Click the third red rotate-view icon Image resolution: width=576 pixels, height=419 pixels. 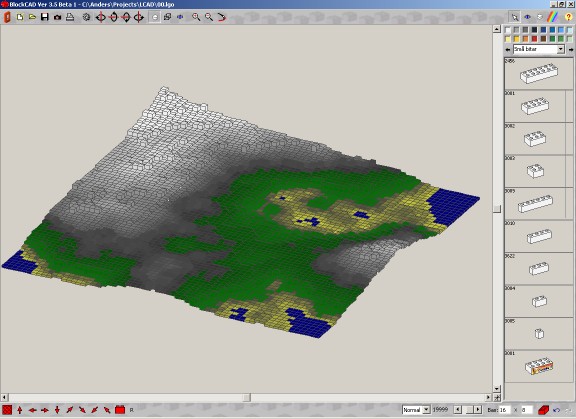(126, 17)
